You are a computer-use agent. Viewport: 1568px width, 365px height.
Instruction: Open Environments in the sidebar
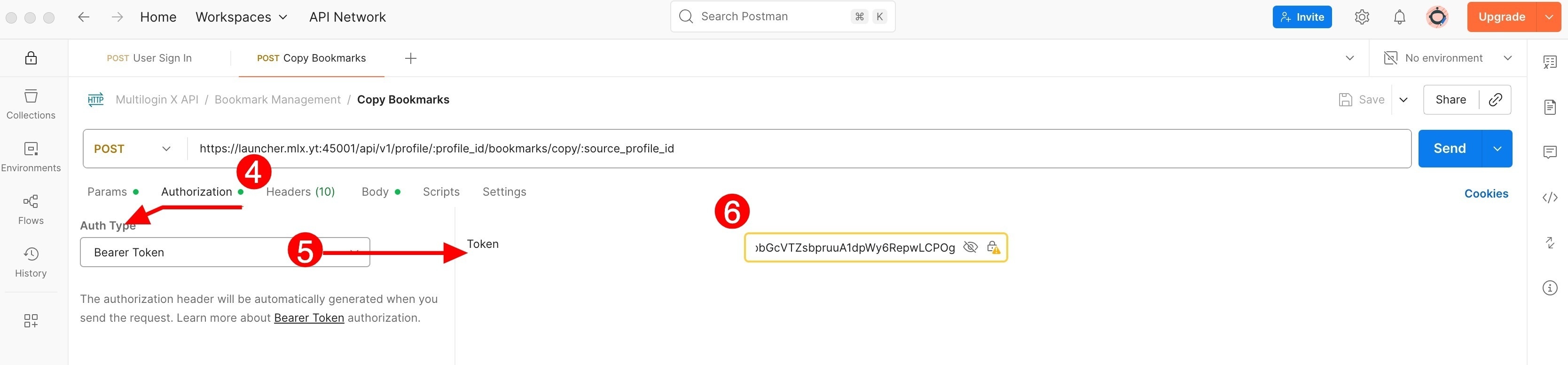tap(31, 157)
